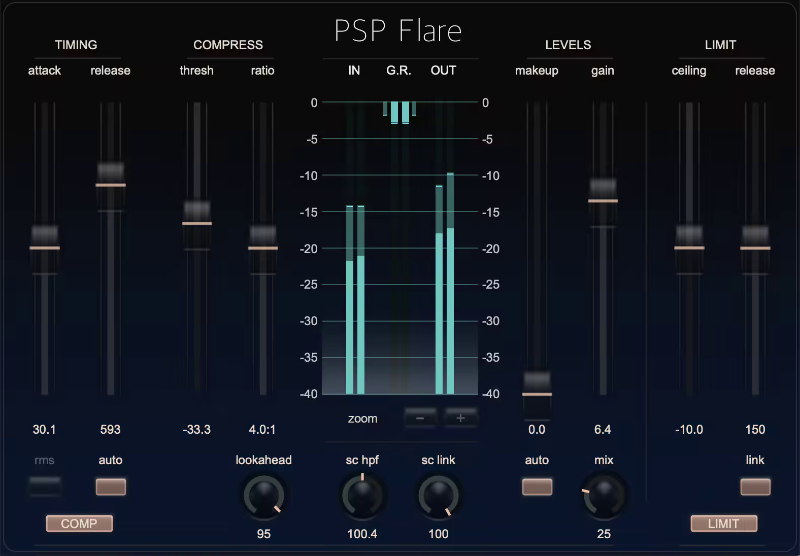Click the OUT meter label
Screen dimensions: 800x556
[x=443, y=70]
